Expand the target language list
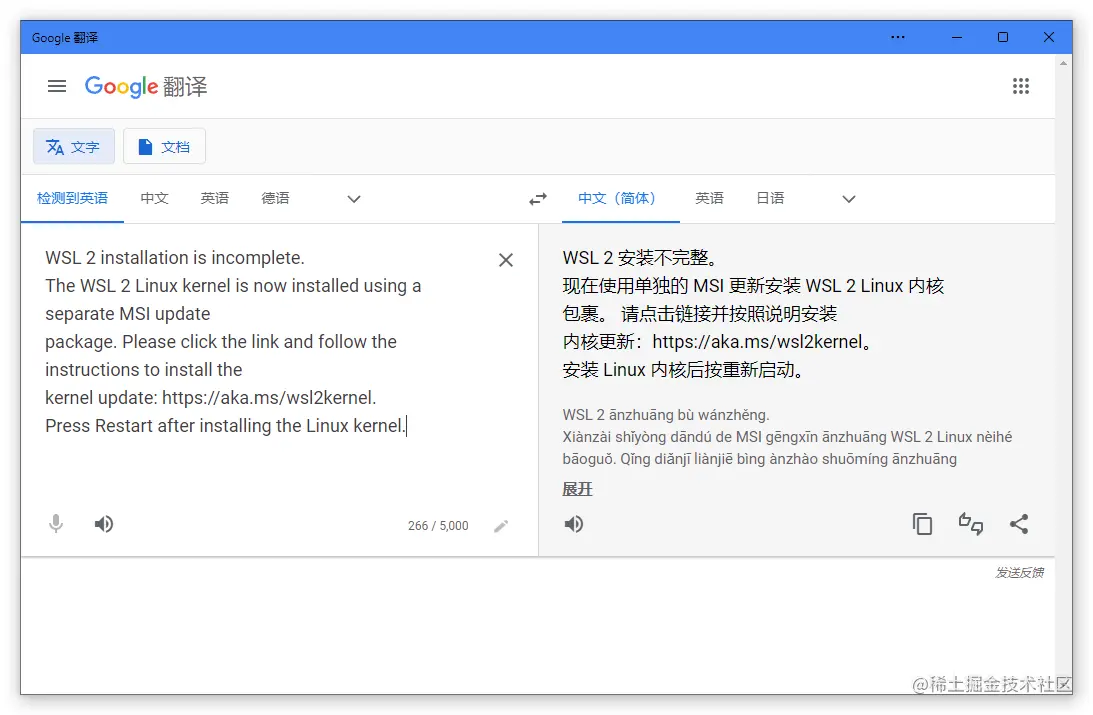The width and height of the screenshot is (1093, 715). coord(848,199)
